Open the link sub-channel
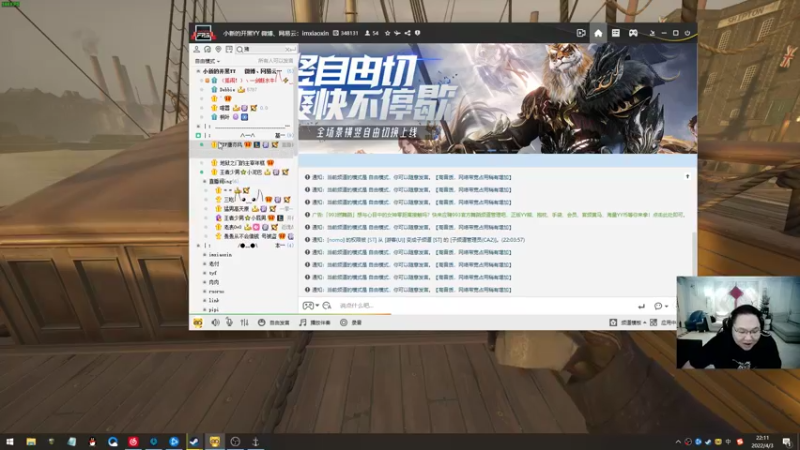 pyautogui.click(x=214, y=301)
